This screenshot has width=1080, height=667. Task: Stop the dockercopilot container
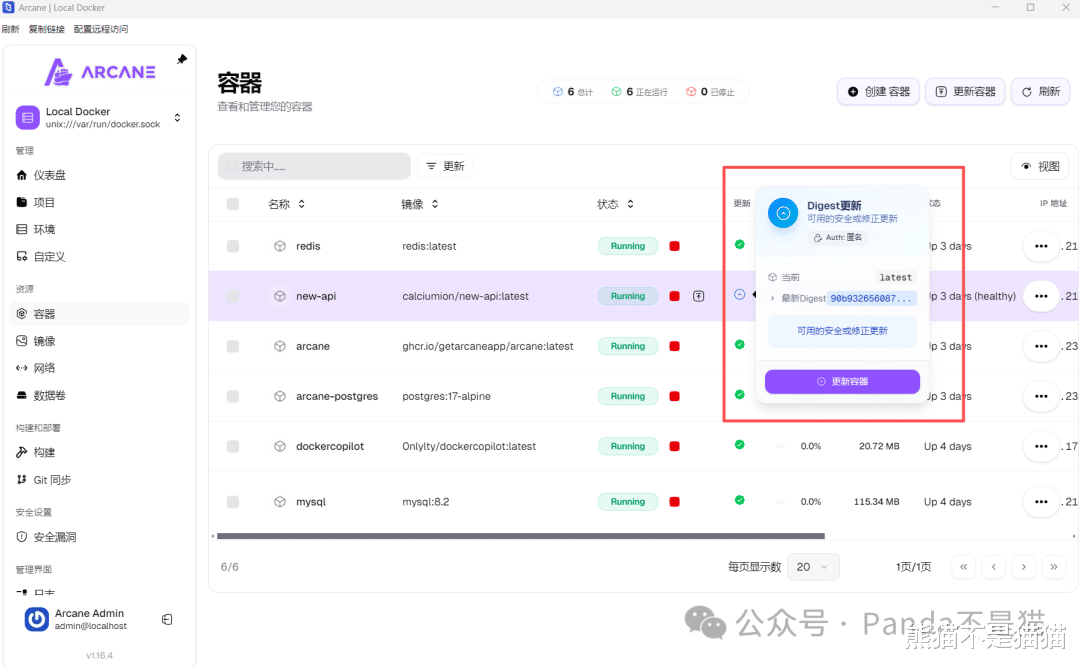click(x=674, y=447)
